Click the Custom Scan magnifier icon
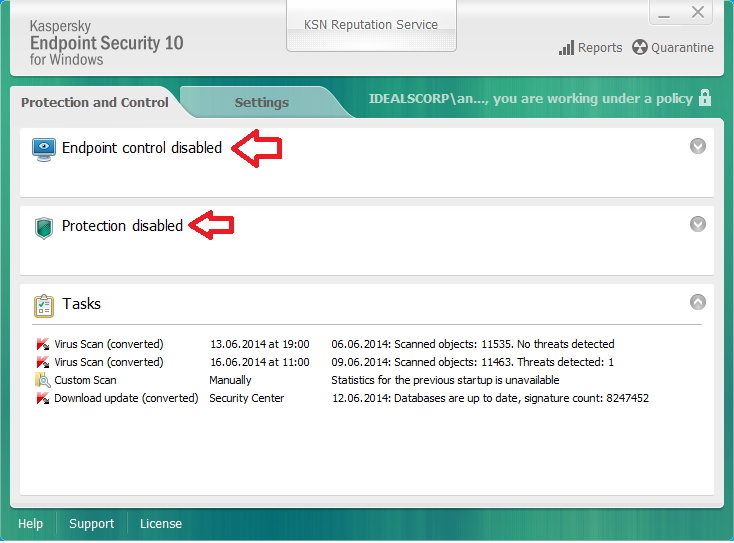 (x=43, y=380)
